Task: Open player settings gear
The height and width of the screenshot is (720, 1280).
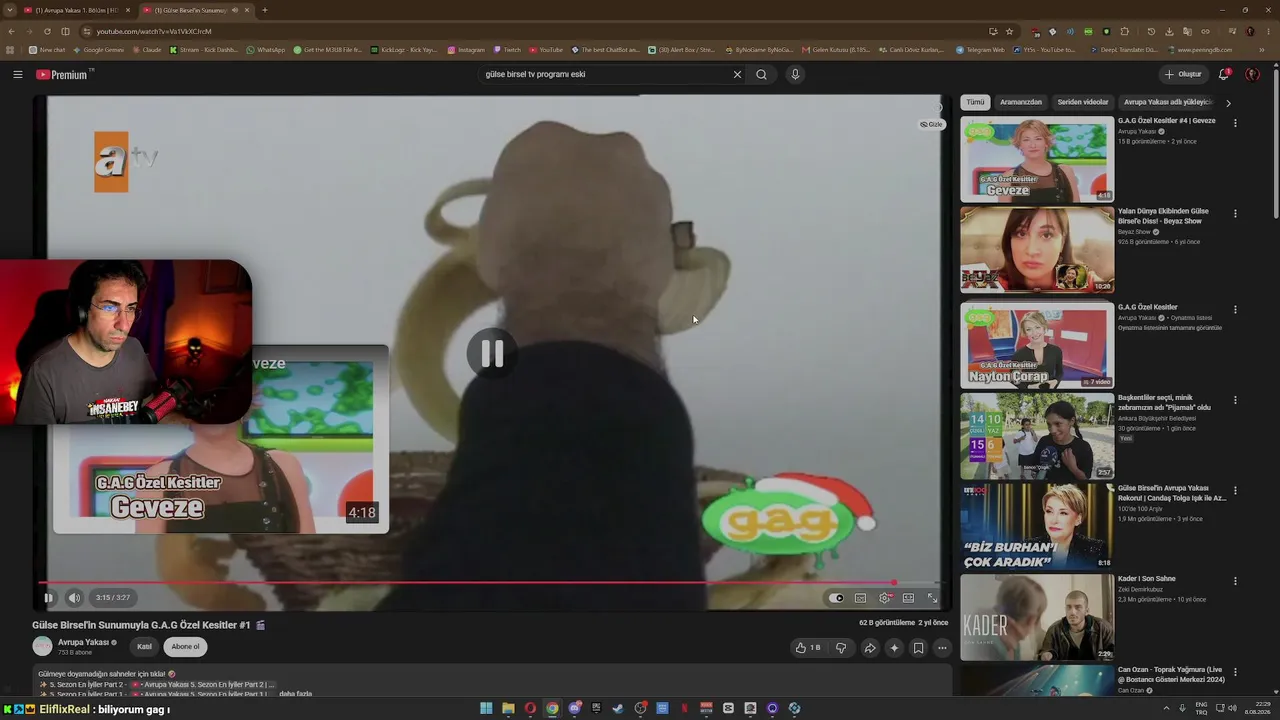Action: pyautogui.click(x=885, y=598)
